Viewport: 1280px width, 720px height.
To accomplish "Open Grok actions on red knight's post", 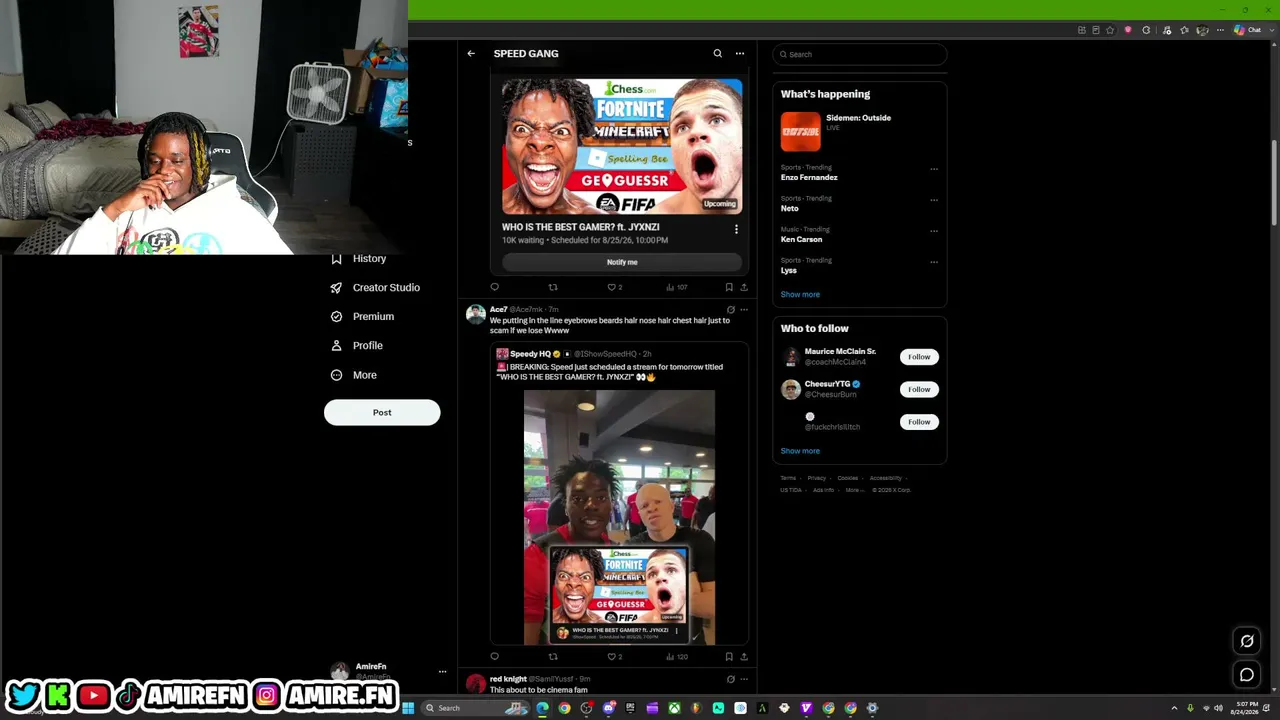I will pyautogui.click(x=731, y=679).
